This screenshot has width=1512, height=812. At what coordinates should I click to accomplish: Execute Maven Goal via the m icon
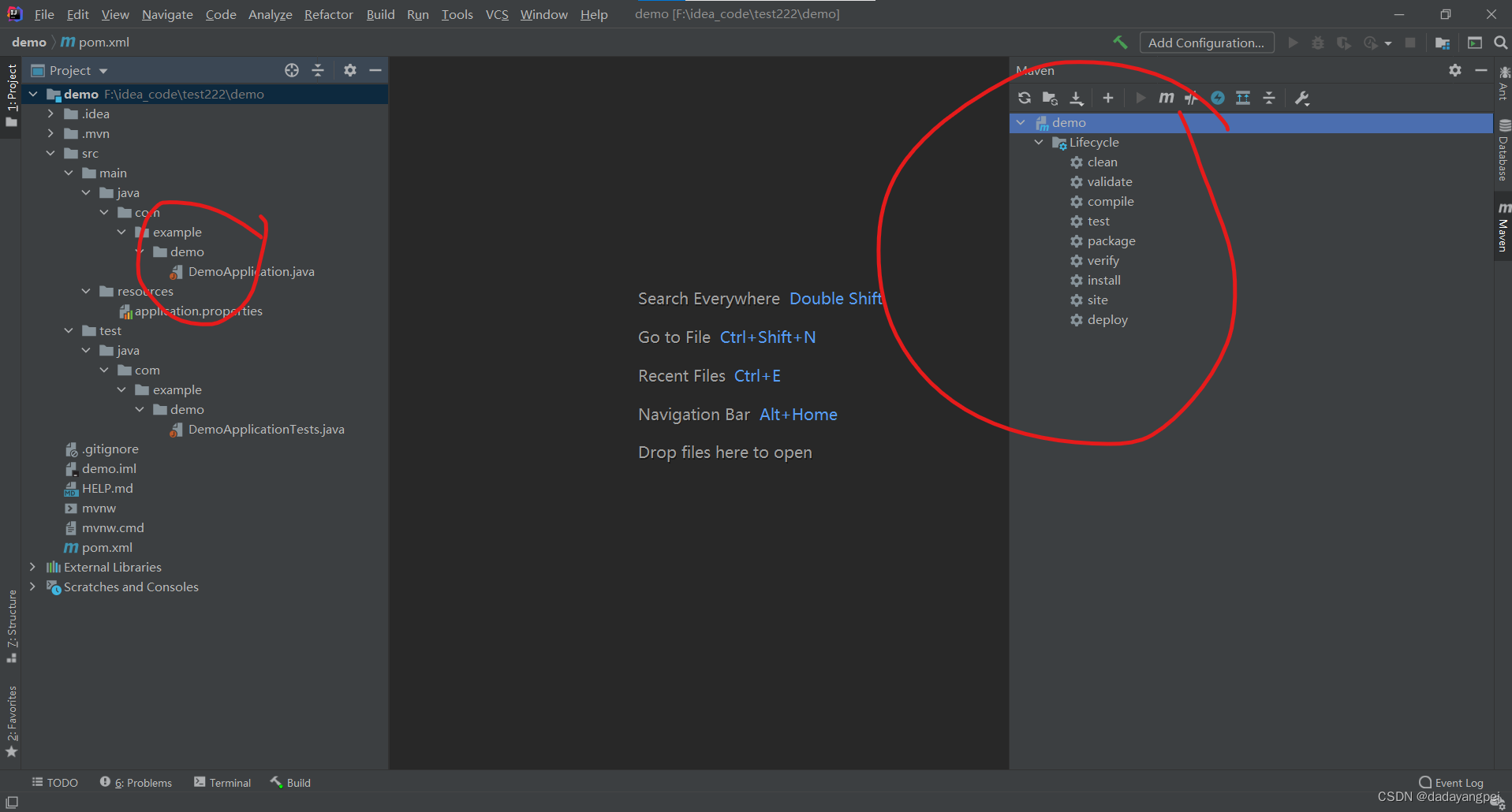1166,98
